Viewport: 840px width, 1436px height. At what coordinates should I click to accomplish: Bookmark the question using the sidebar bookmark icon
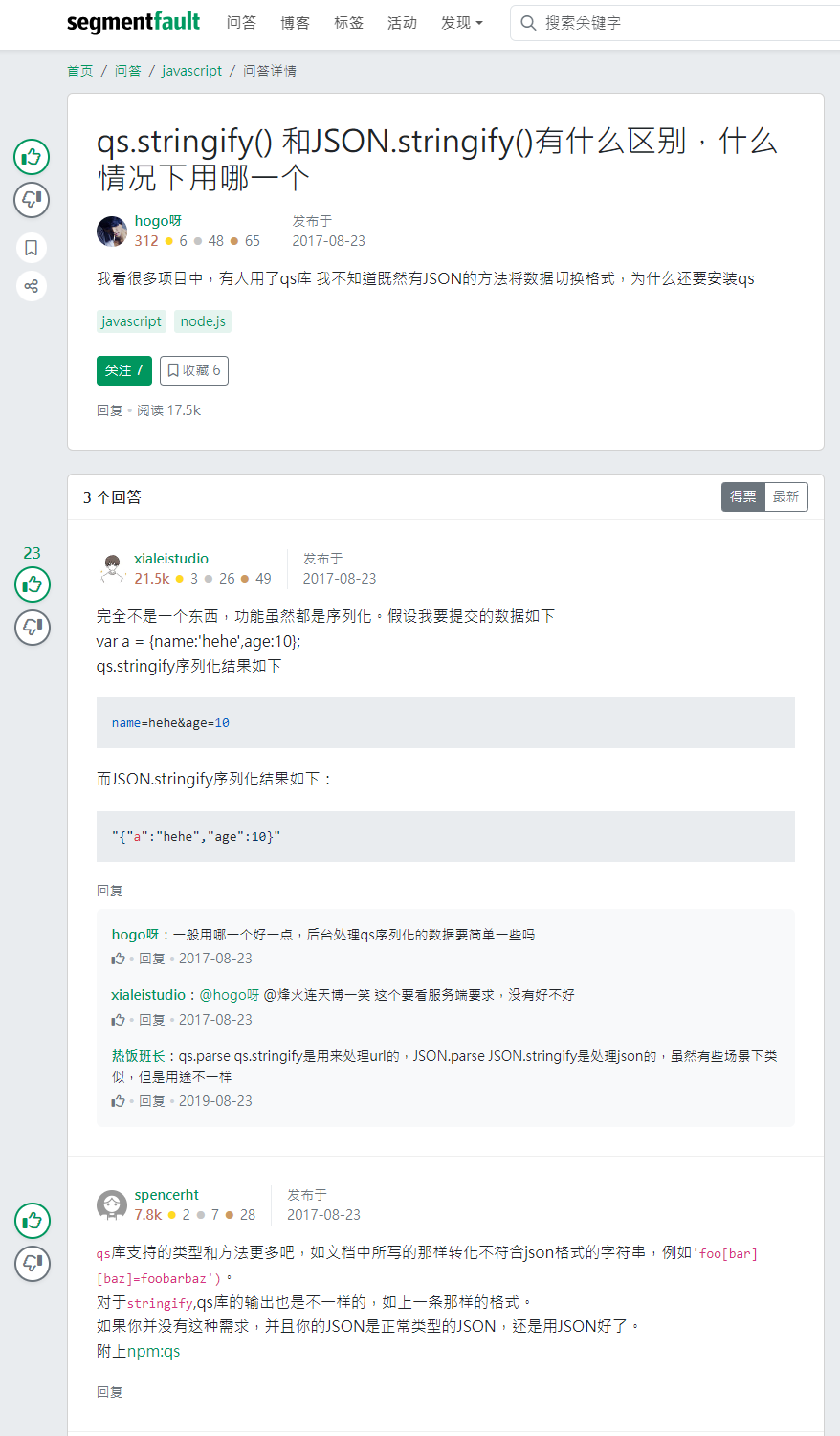32,248
